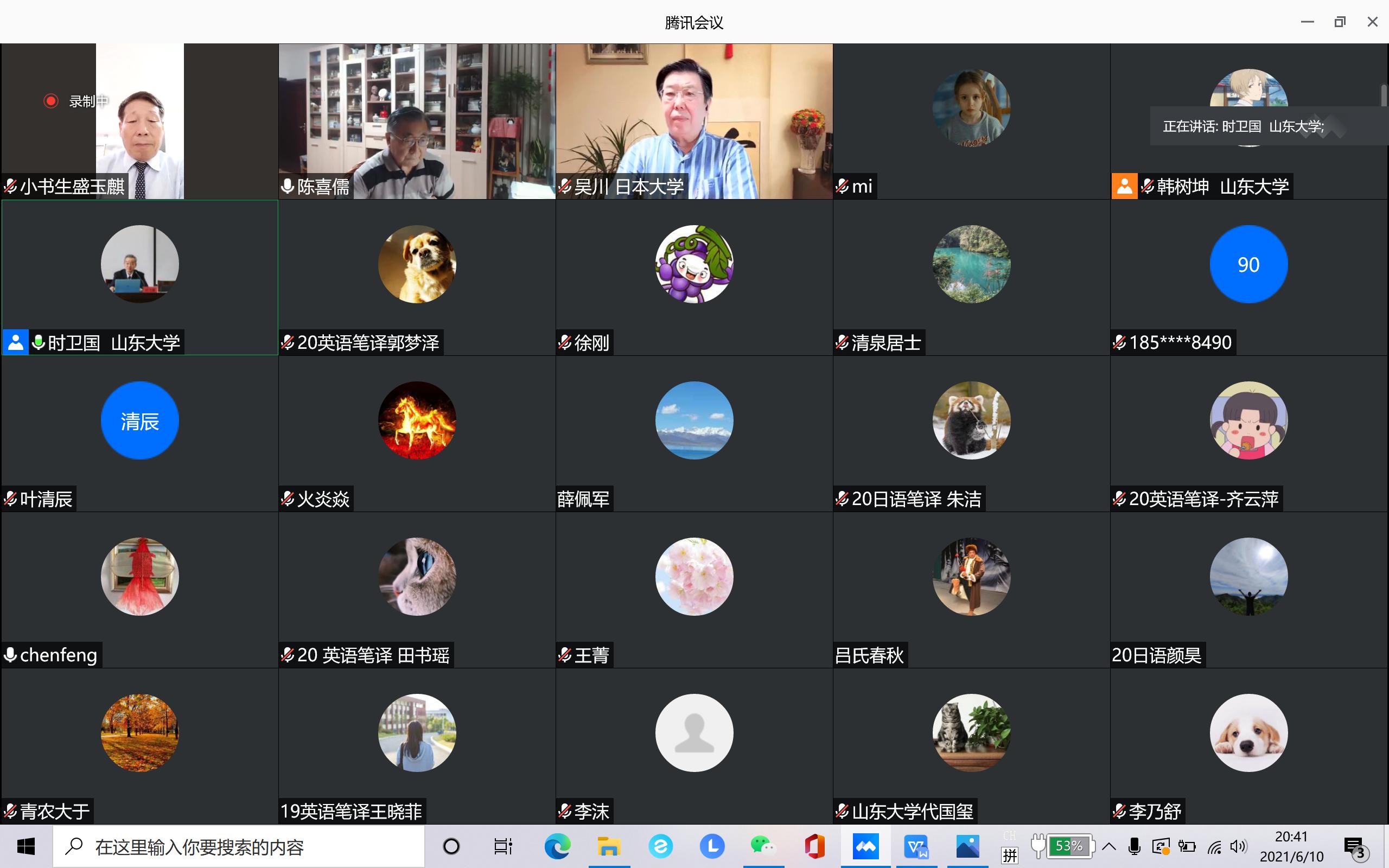Click the blue user badge beside 时卫国
The image size is (1389, 868).
(x=16, y=343)
